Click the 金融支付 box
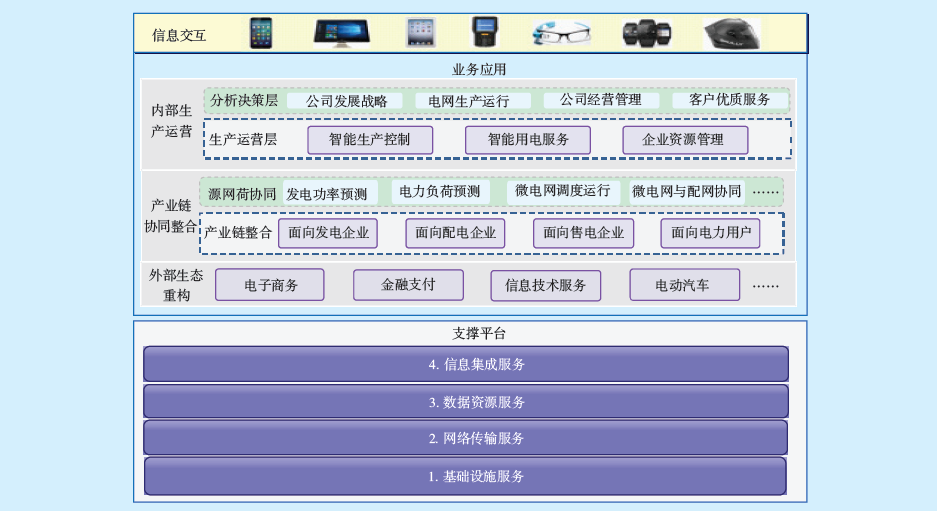This screenshot has width=937, height=511. (408, 285)
